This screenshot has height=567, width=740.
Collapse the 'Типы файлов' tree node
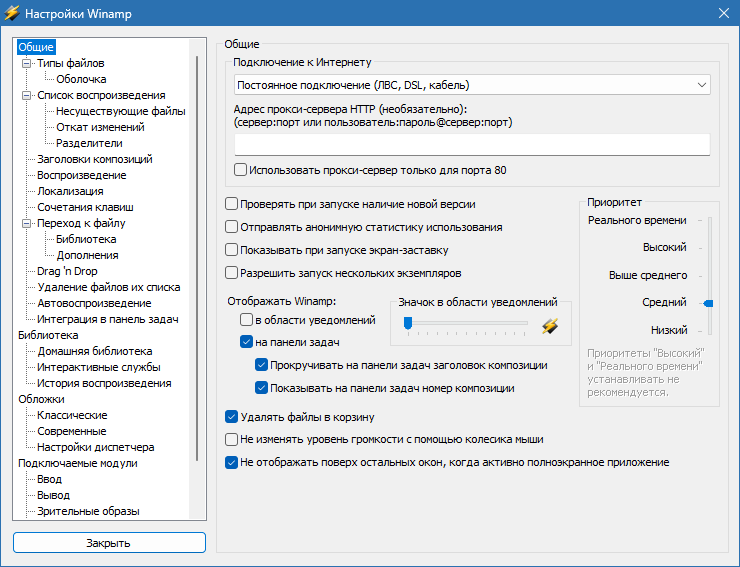click(27, 63)
